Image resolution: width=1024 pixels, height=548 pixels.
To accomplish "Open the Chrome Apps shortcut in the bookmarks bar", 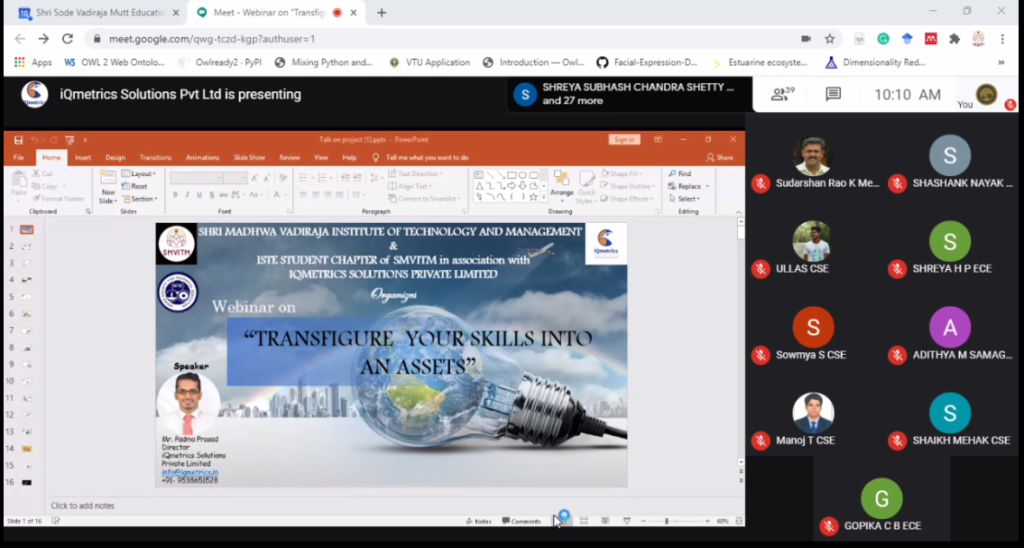I will [x=33, y=62].
